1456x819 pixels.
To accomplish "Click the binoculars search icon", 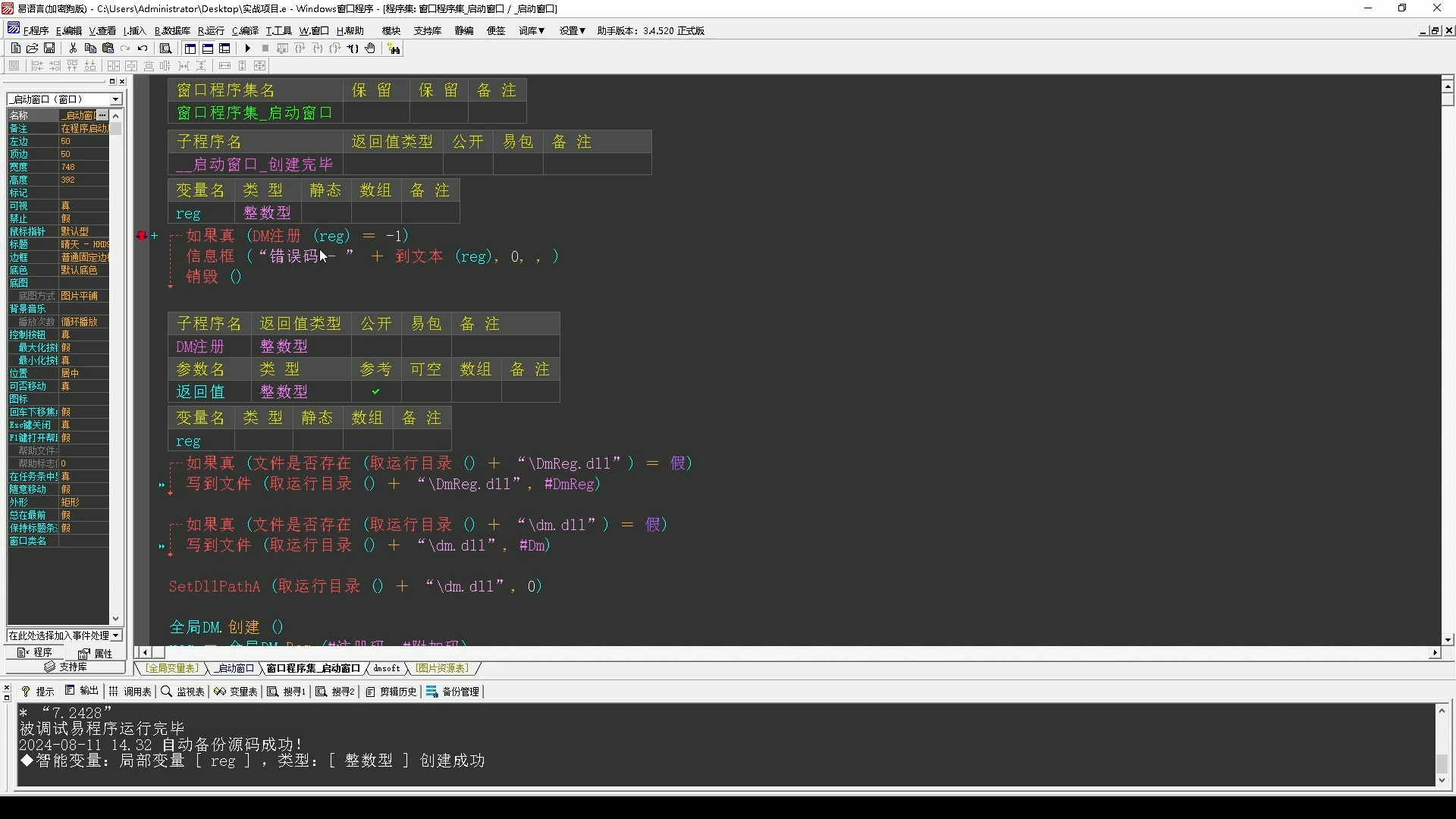I will [394, 49].
